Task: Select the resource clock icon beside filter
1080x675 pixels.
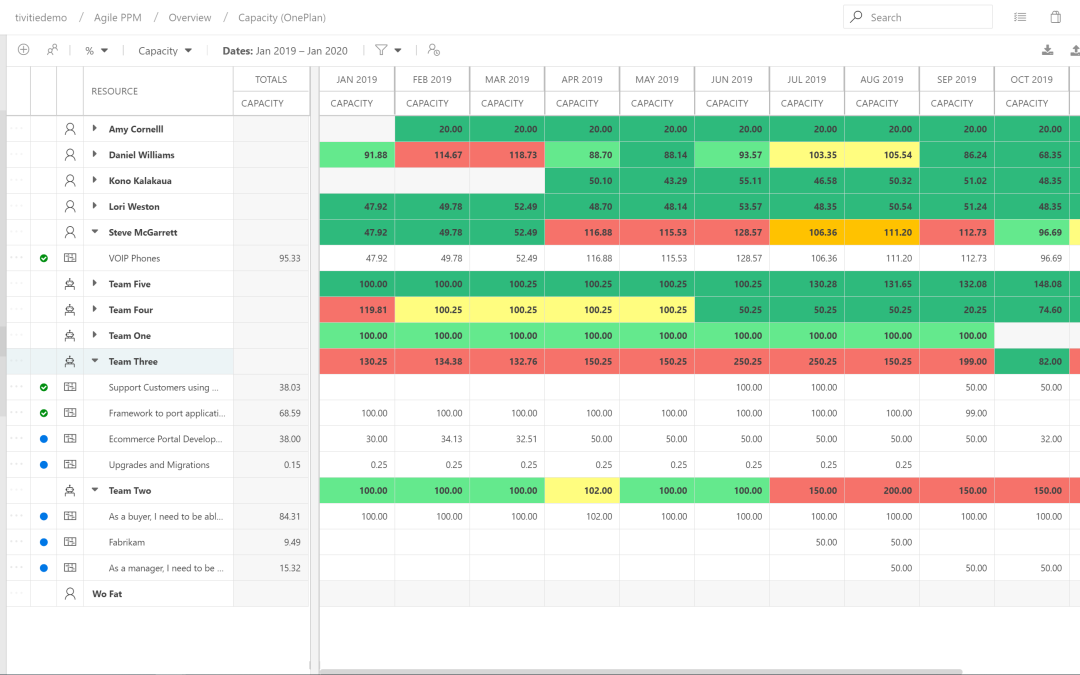Action: pos(433,49)
